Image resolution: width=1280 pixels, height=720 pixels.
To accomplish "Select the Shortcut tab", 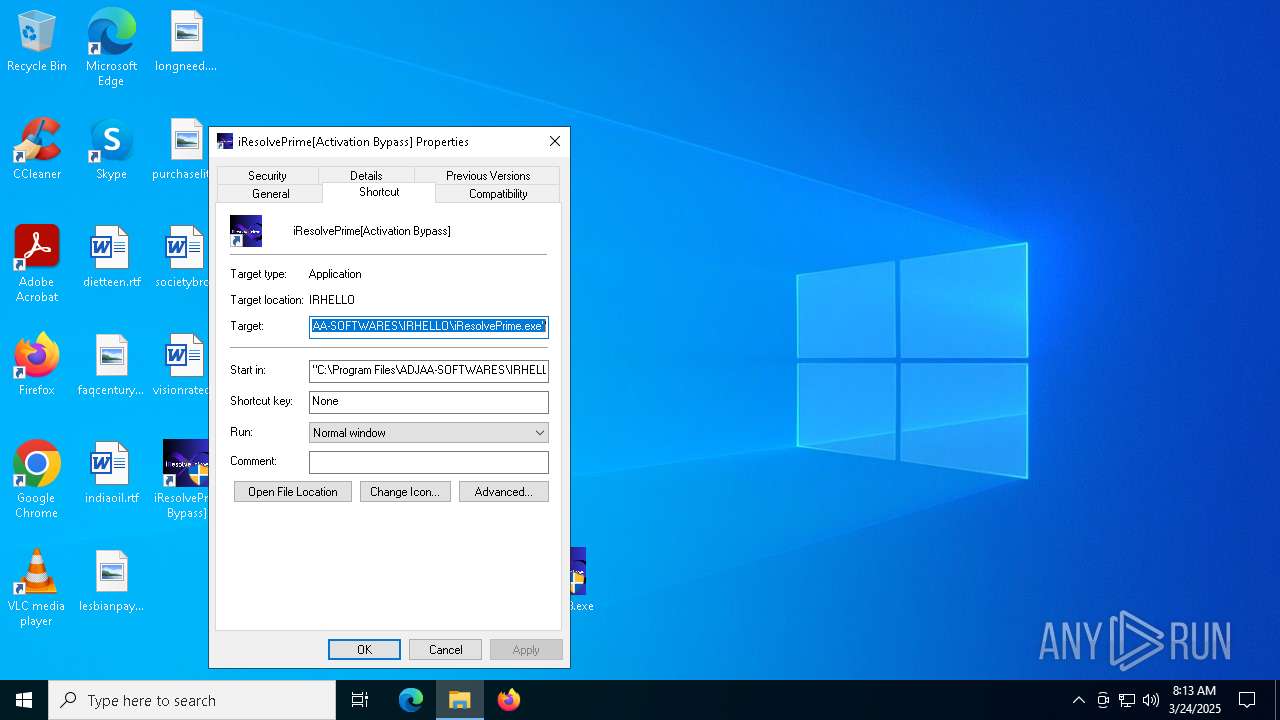I will (379, 192).
